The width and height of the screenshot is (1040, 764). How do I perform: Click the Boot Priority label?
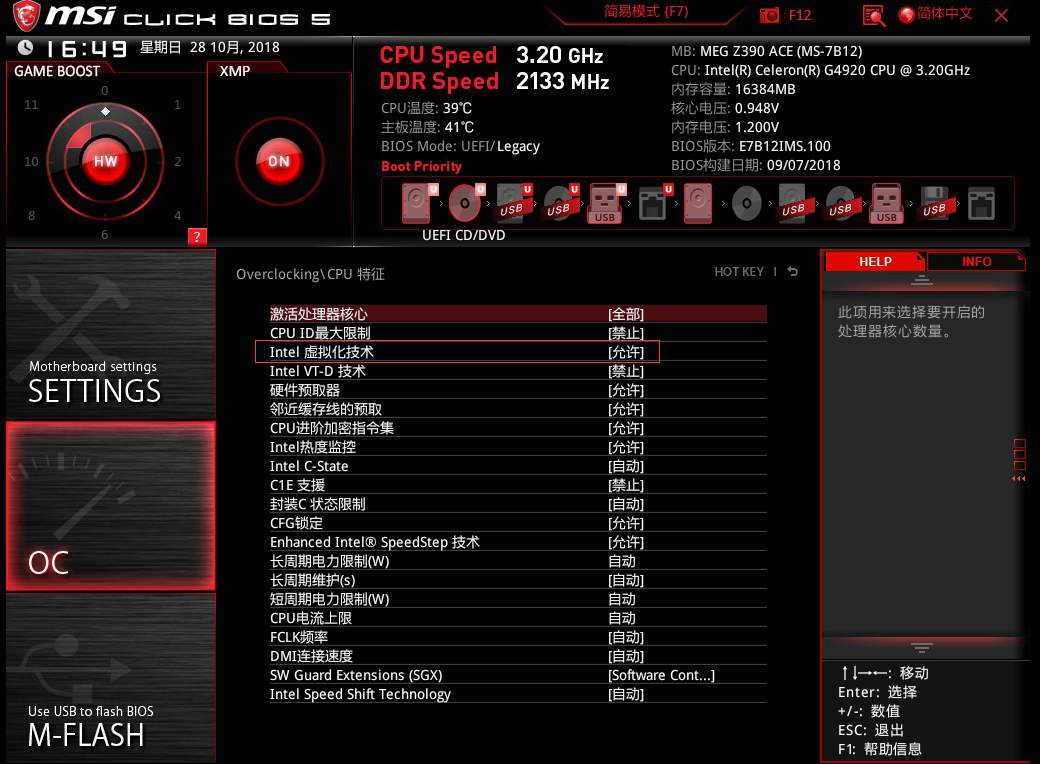point(421,166)
